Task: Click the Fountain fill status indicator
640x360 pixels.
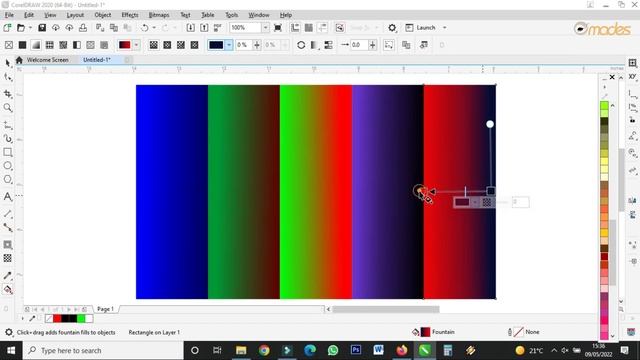Action: point(433,332)
